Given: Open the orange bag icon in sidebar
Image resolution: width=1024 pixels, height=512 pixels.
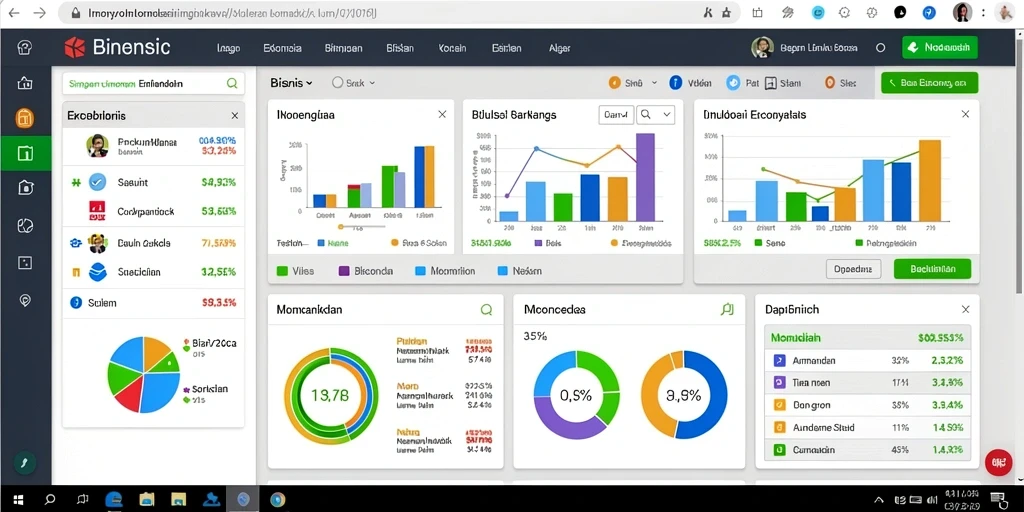Looking at the screenshot, I should tap(25, 118).
